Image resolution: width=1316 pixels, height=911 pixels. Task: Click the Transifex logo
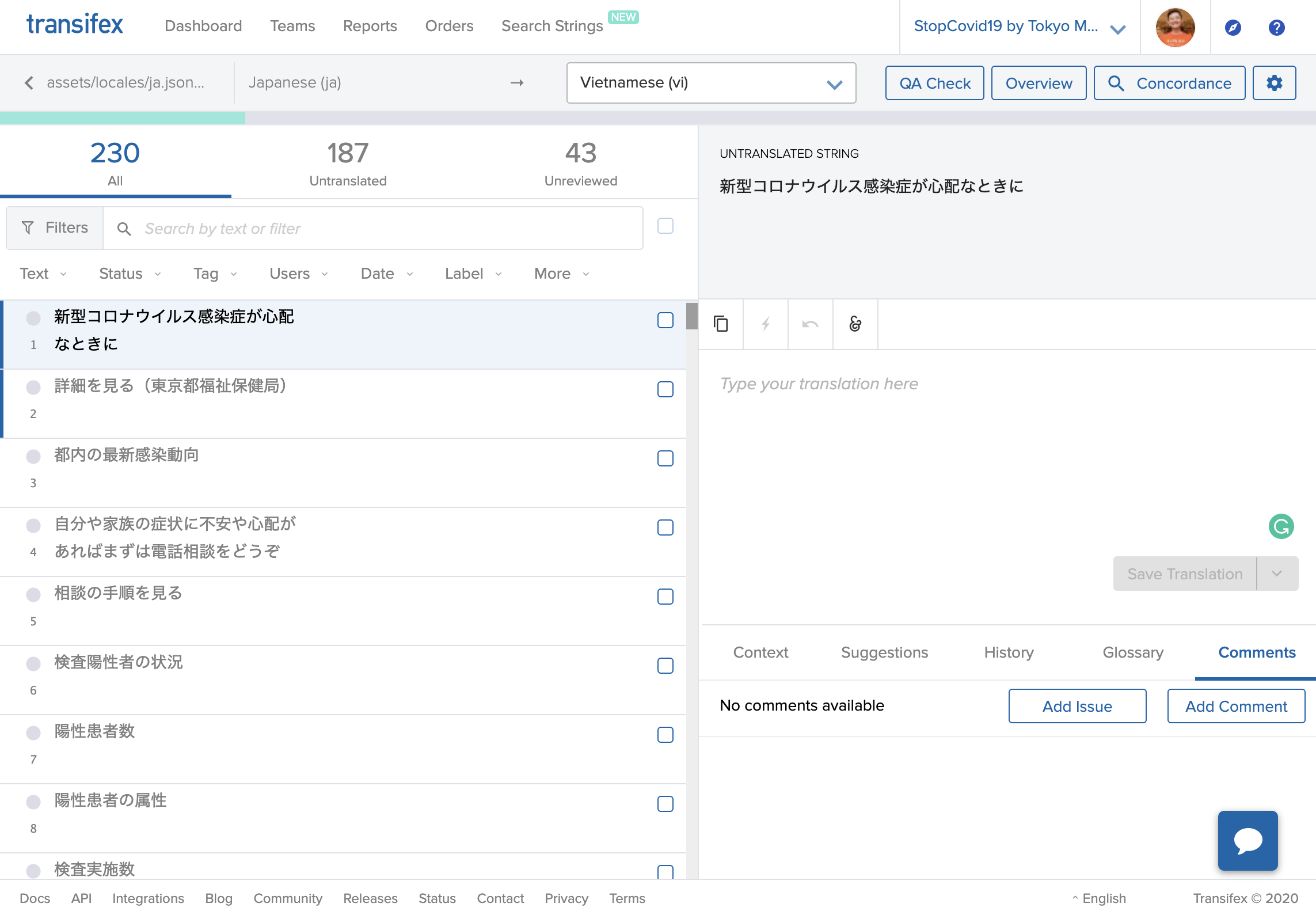(x=75, y=25)
